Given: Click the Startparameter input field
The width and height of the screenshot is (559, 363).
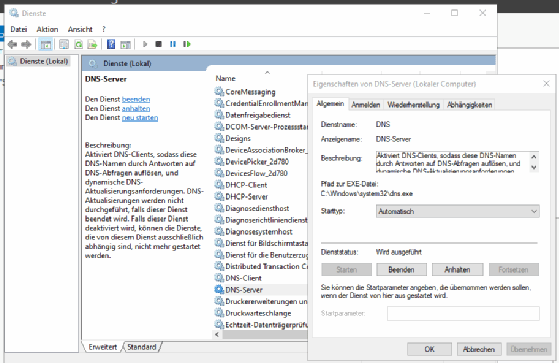Looking at the screenshot, I should pos(463,313).
